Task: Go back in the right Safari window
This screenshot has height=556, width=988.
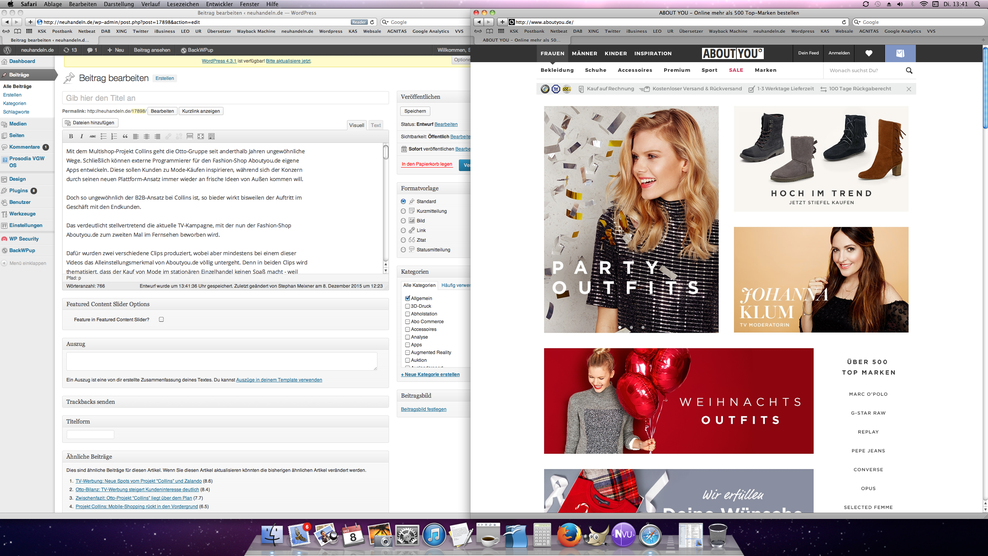Action: tap(478, 22)
